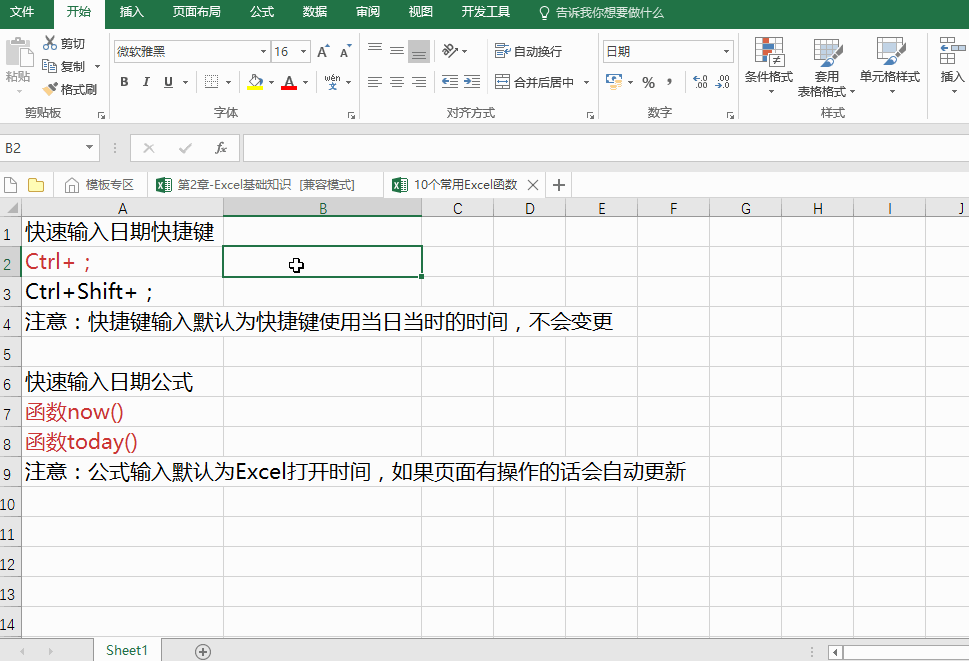Decrease font size with small A
The height and width of the screenshot is (661, 969).
click(x=345, y=51)
